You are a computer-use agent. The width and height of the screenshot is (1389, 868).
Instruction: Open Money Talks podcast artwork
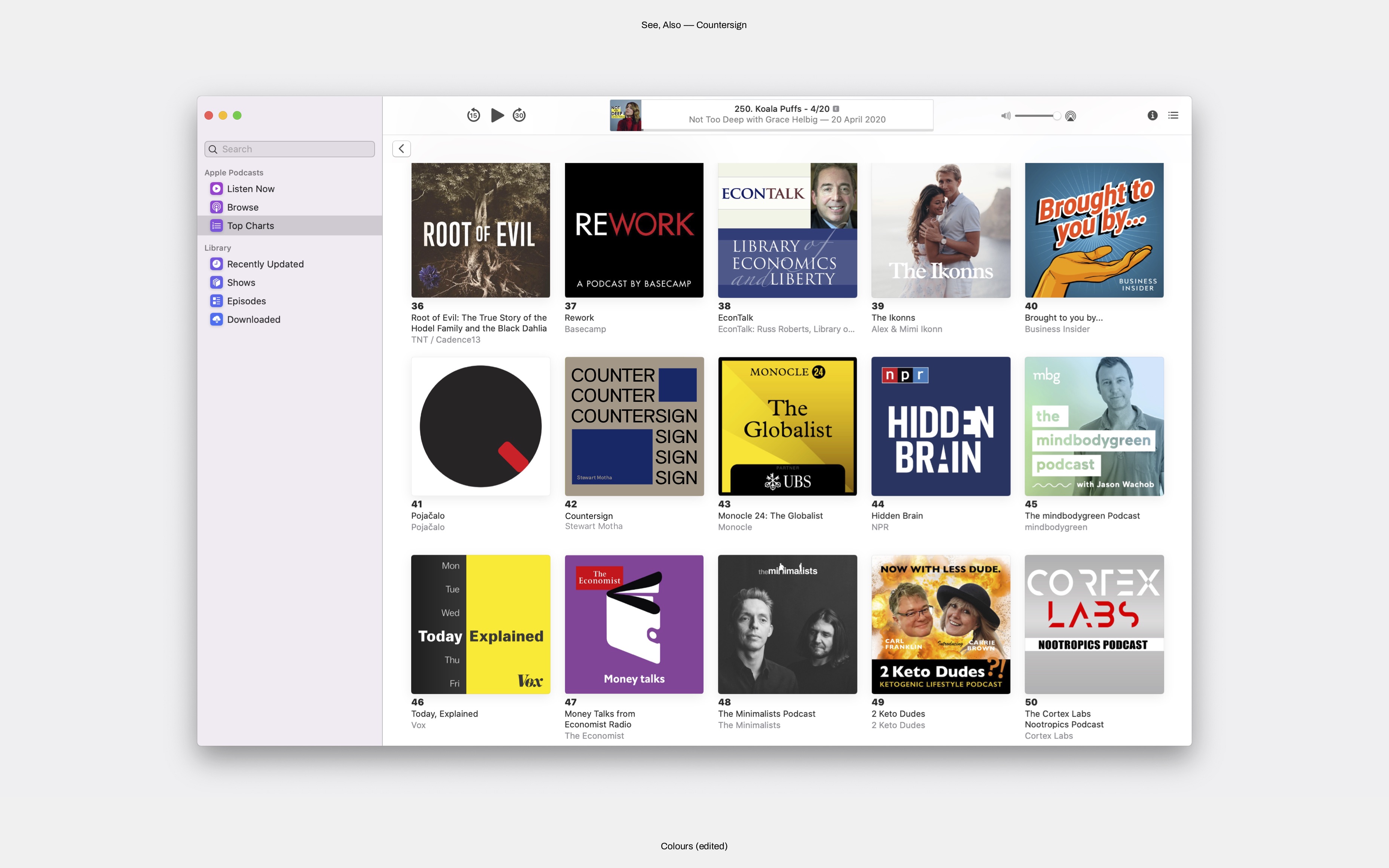tap(634, 624)
